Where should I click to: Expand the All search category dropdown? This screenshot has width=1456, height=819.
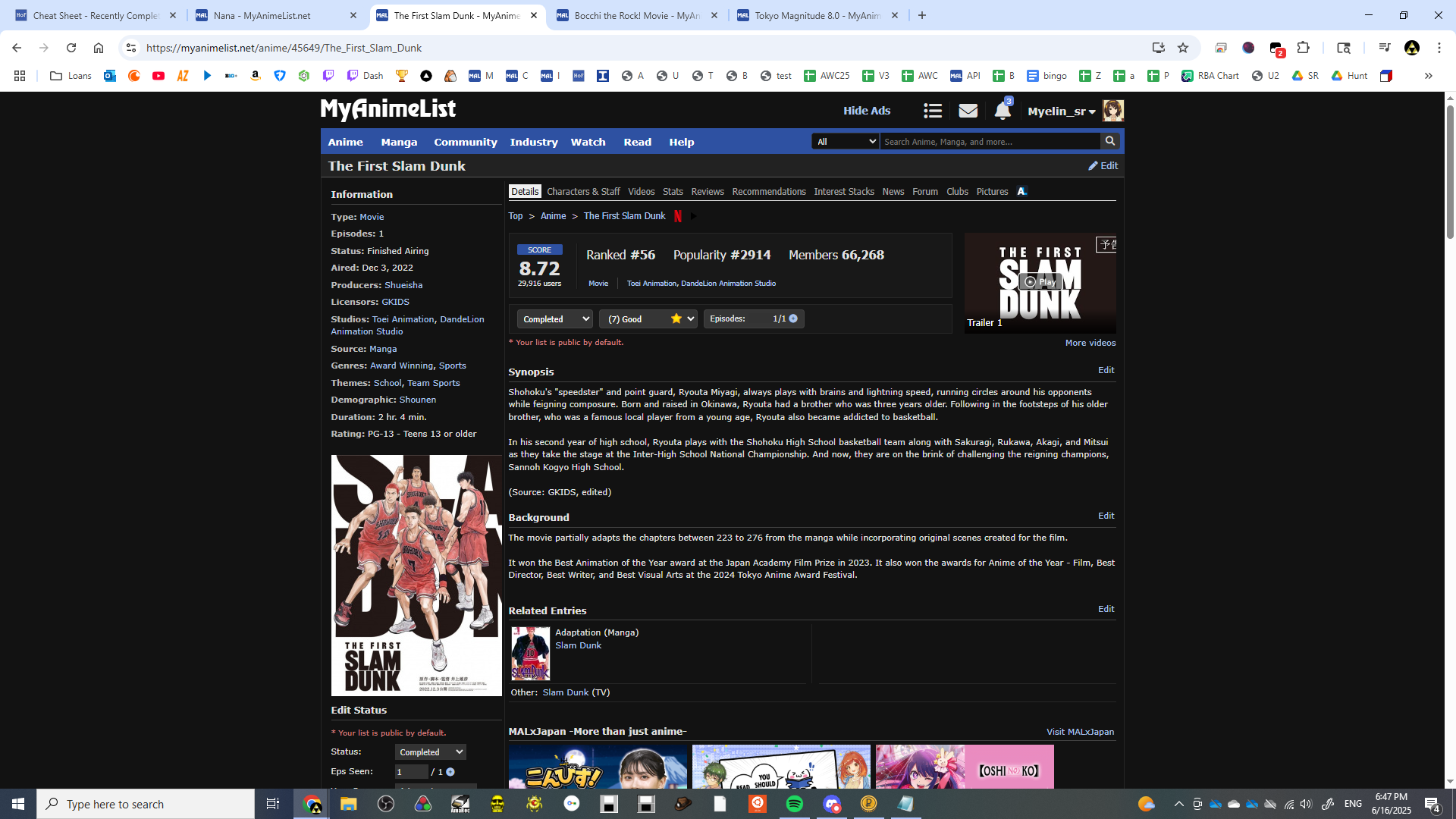(x=845, y=142)
